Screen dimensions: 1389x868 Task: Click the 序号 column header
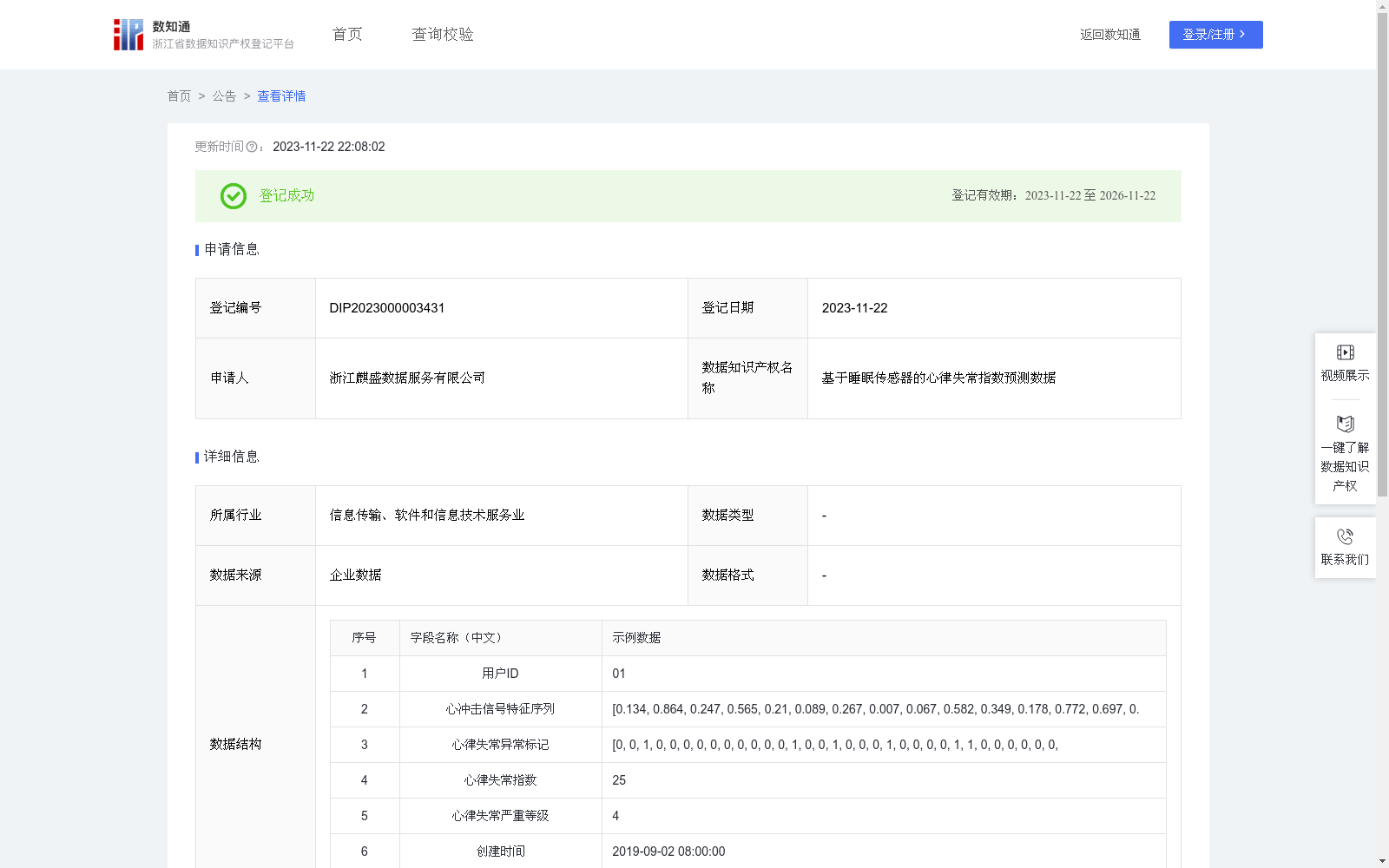pos(364,638)
